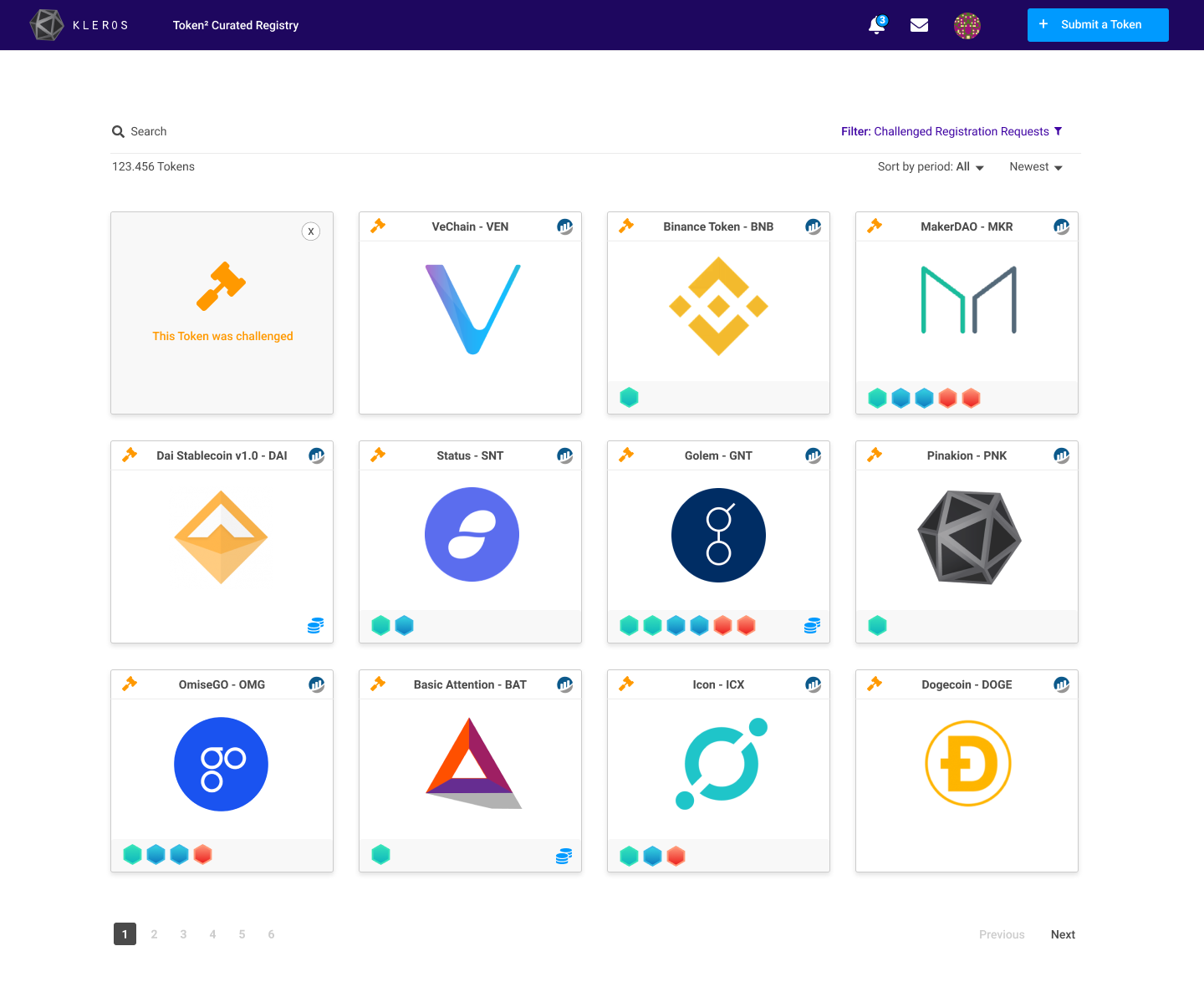Click into the Search field
Screen dimensions: 1204x1002
tap(148, 131)
